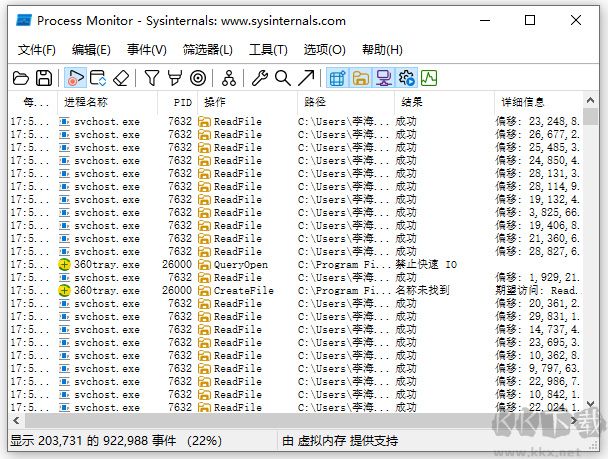
Task: Click the horizontal scrollbar track
Action: click(295, 420)
